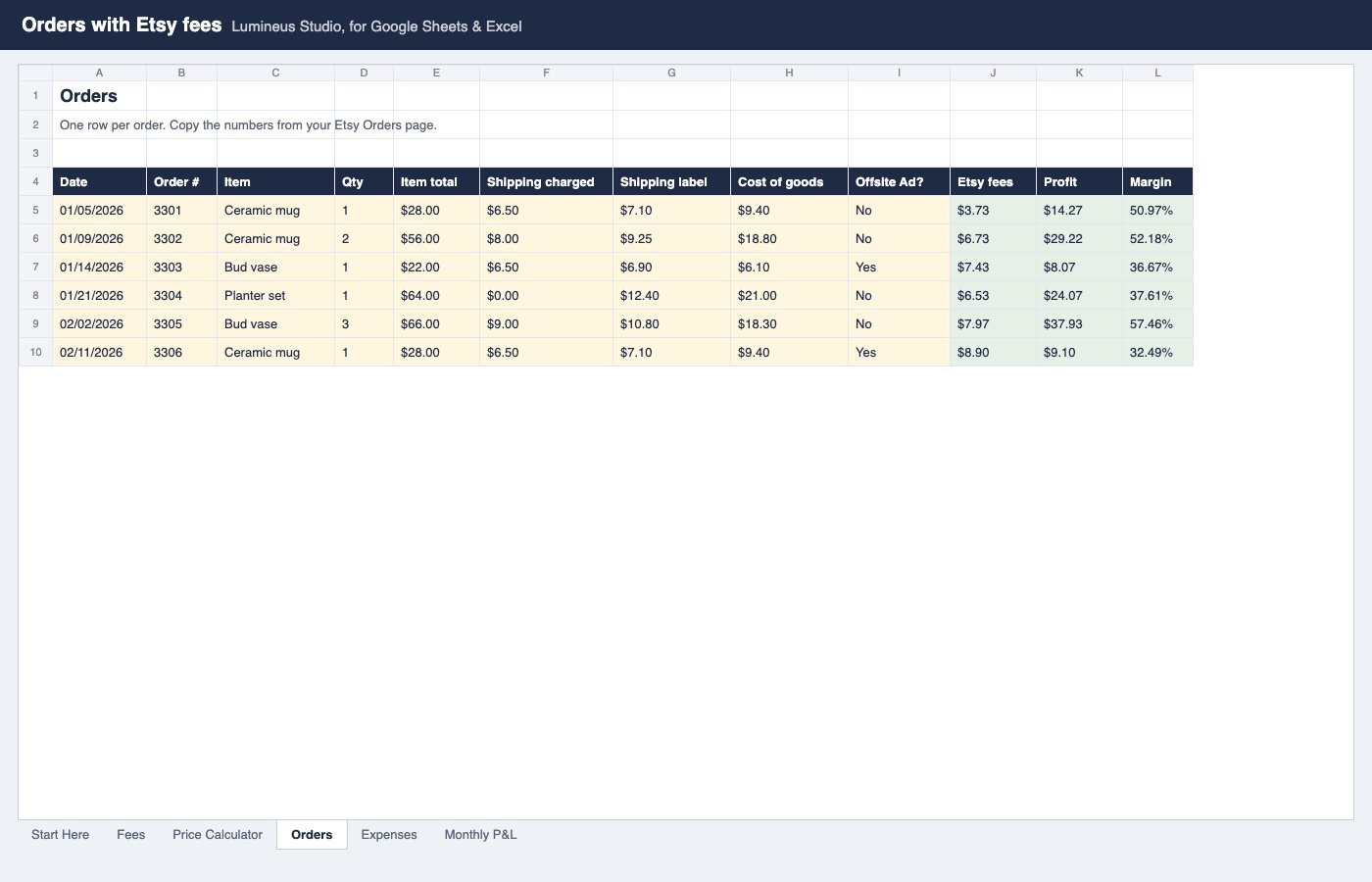Select row 10 header
The width and height of the screenshot is (1372, 882).
35,353
